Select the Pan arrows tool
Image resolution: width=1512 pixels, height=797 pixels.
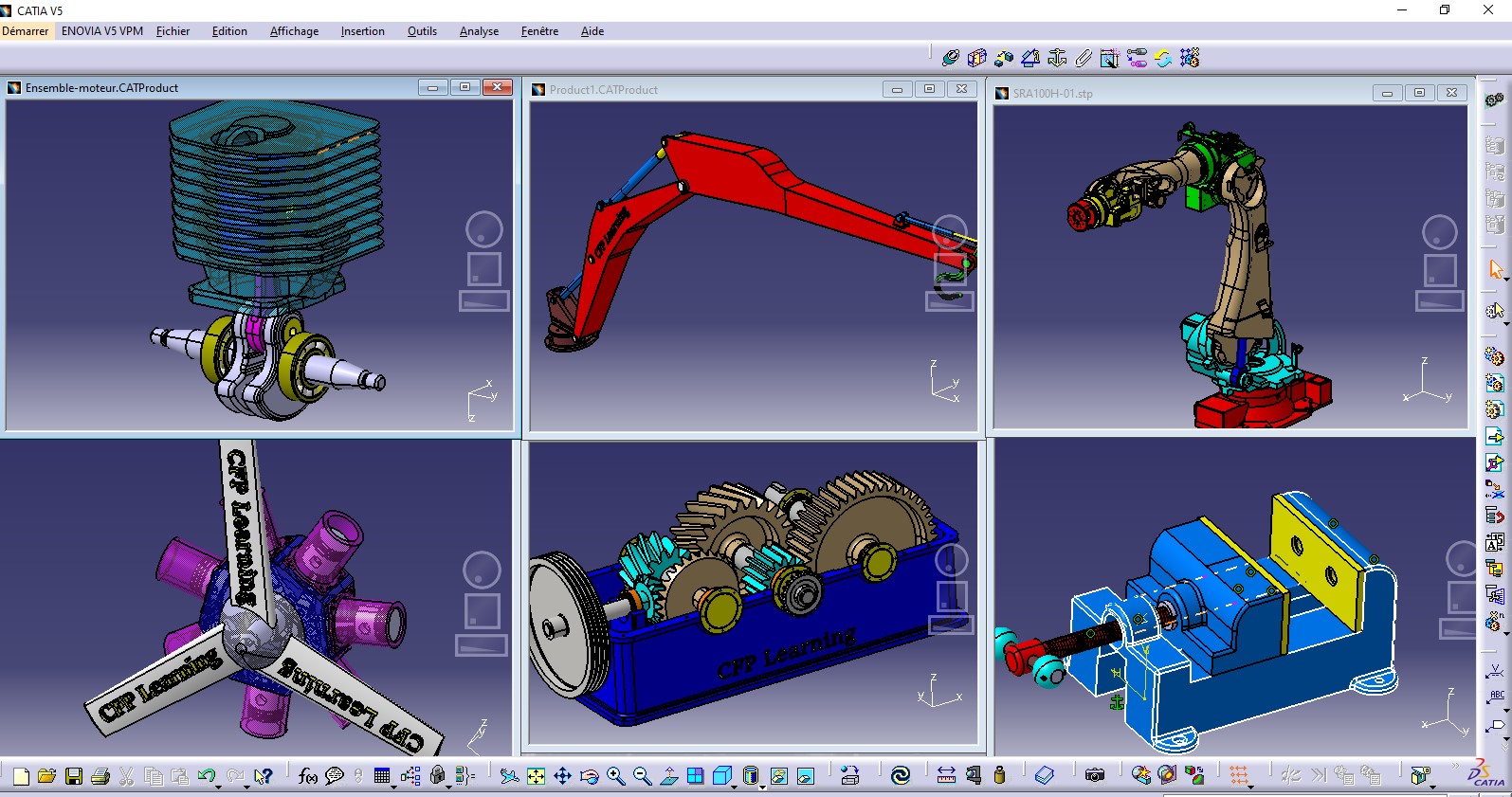(562, 777)
